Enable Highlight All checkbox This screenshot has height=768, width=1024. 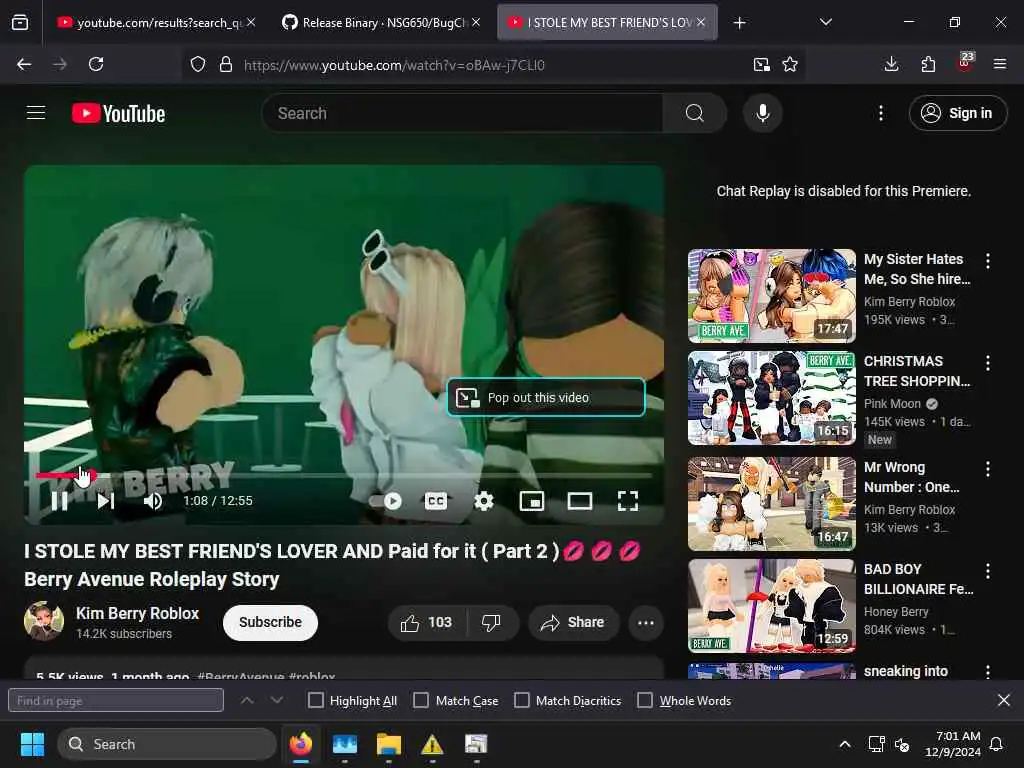(x=315, y=701)
